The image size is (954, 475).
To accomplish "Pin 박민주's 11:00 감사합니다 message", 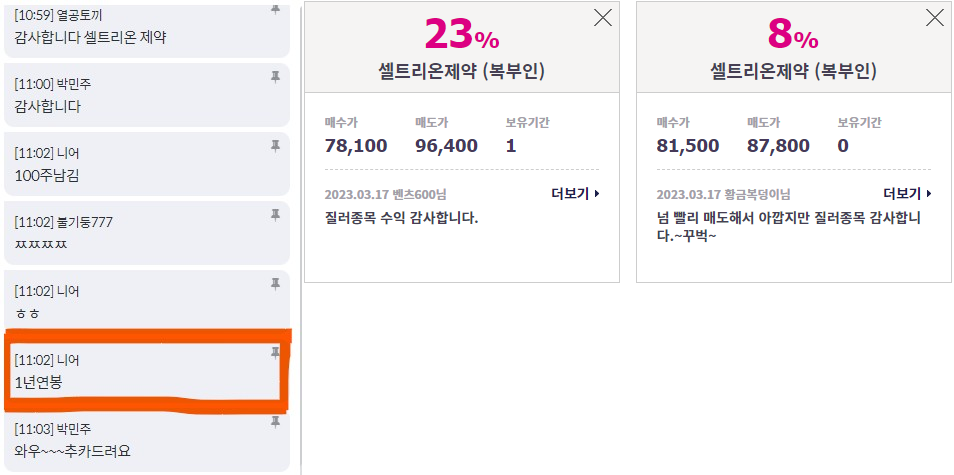I will pos(275,77).
